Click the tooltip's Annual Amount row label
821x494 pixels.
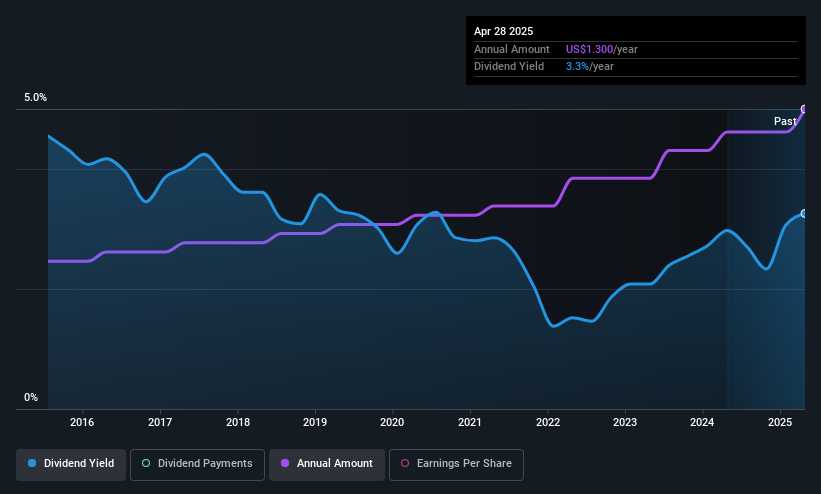512,49
